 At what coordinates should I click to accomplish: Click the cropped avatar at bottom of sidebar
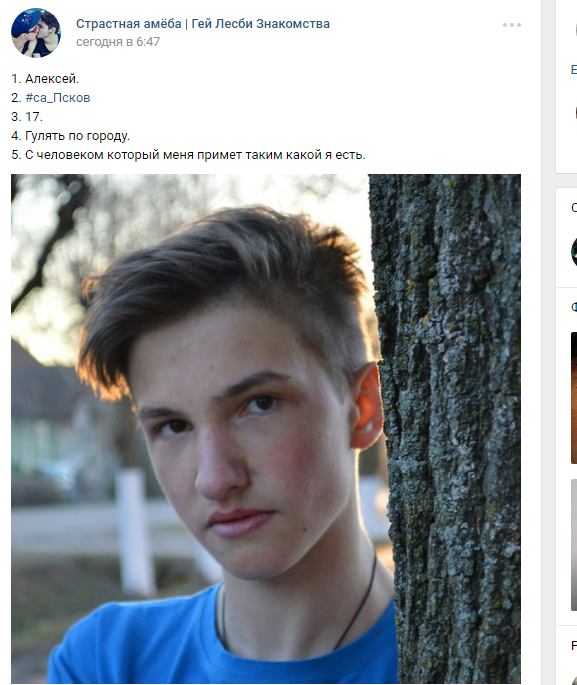tap(574, 679)
